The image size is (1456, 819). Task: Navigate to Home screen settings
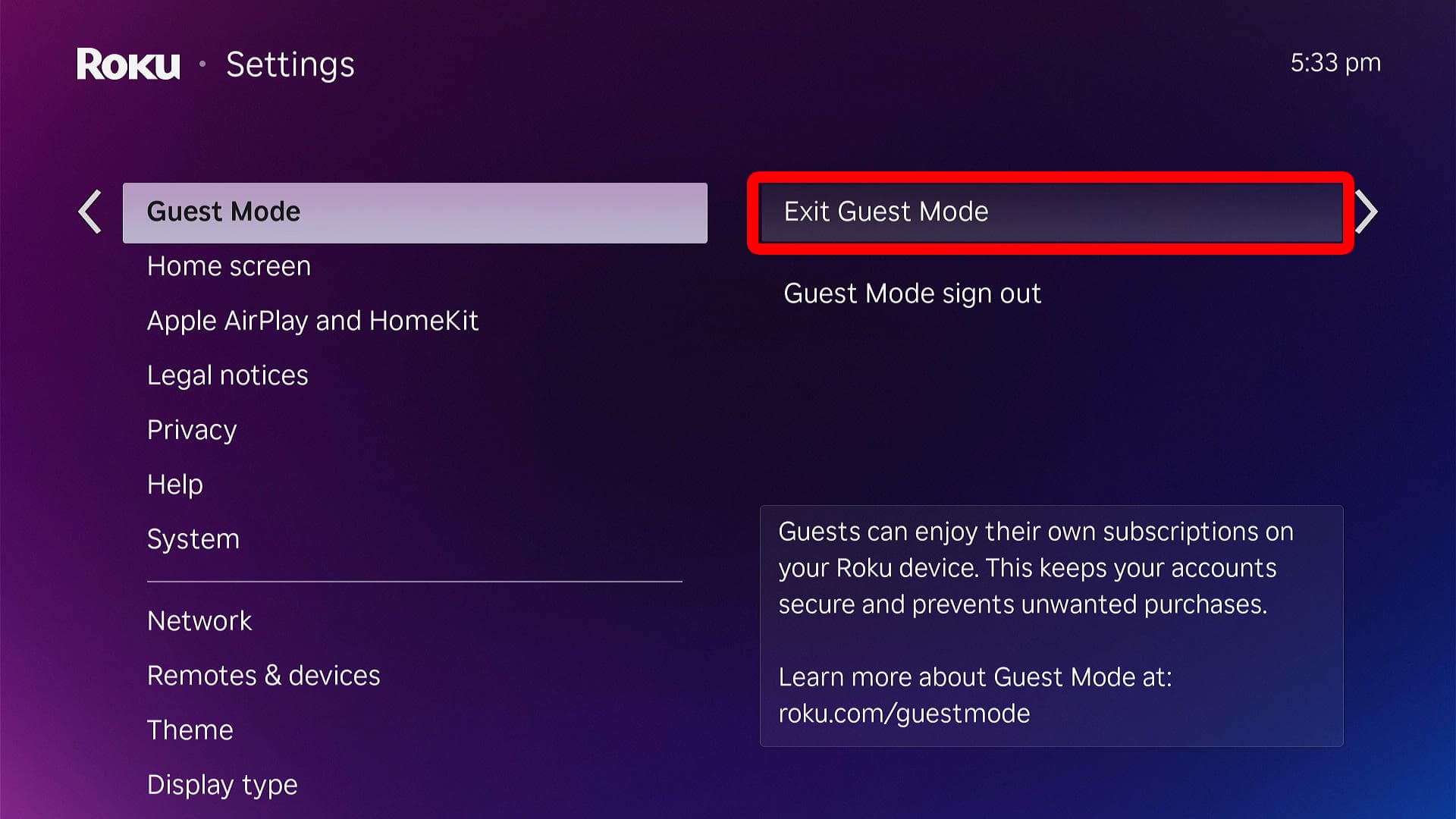(x=230, y=264)
